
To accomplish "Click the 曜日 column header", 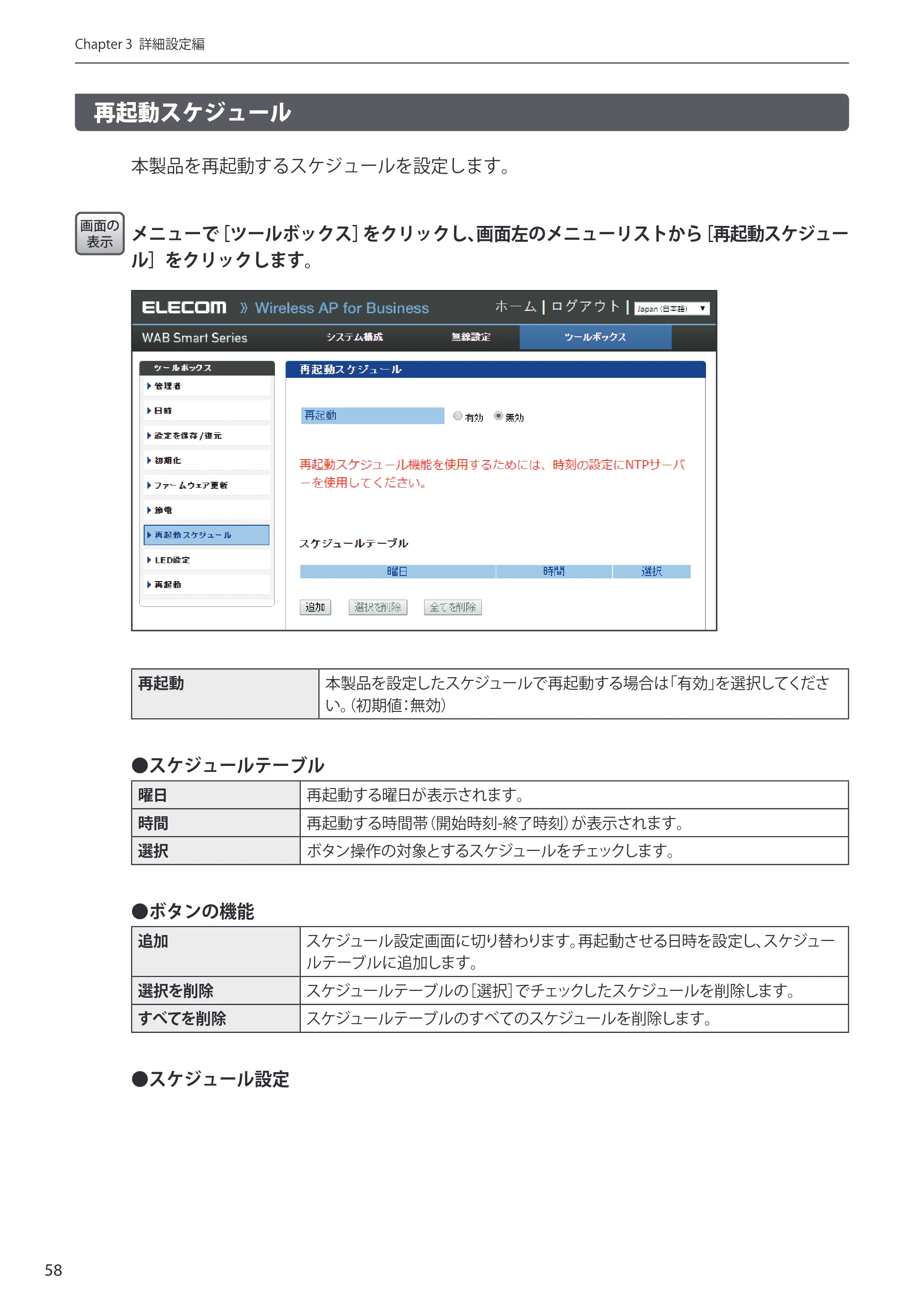I will click(397, 571).
